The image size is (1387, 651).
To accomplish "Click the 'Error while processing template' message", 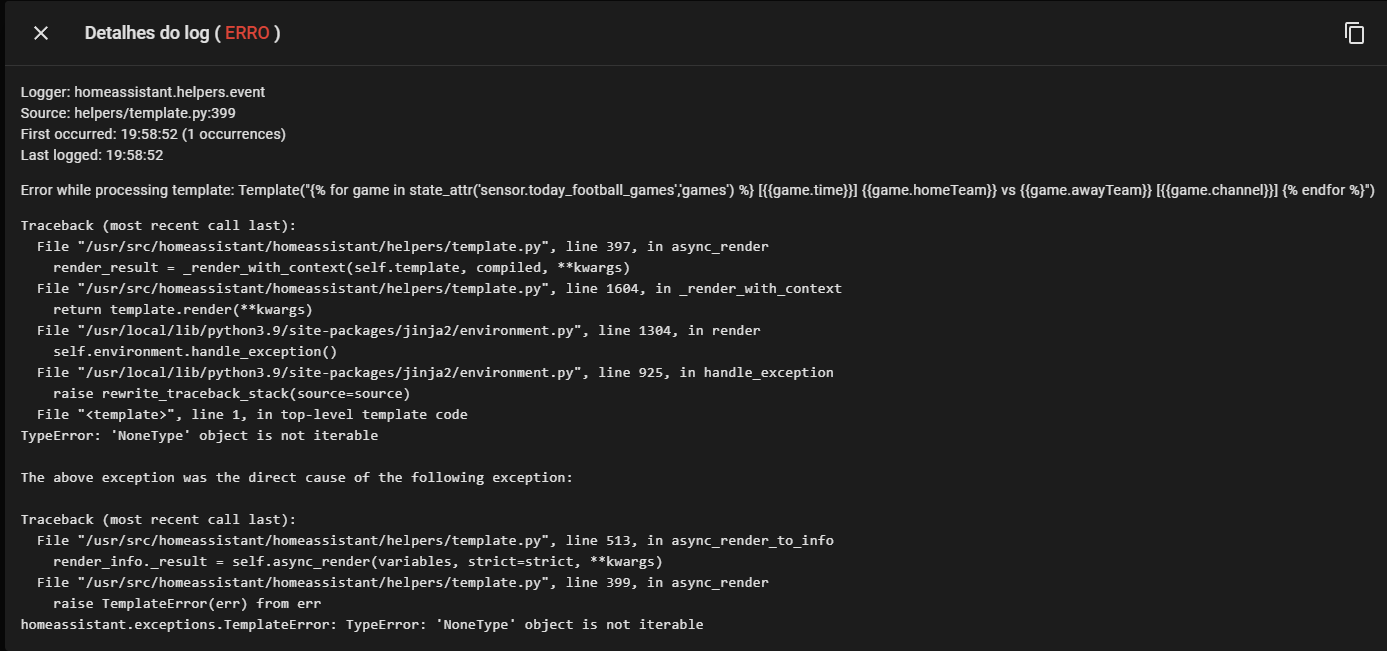I will click(x=698, y=190).
